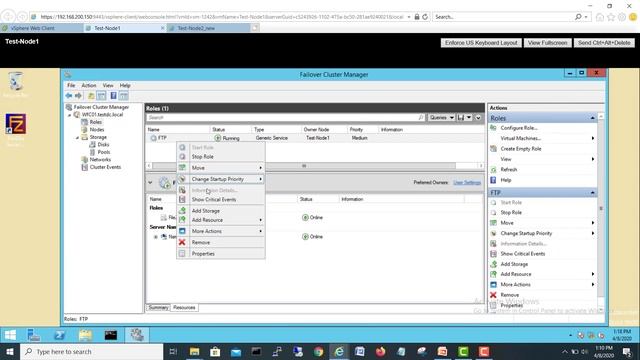Select the FTP role row
640x360 pixels.
click(315, 138)
